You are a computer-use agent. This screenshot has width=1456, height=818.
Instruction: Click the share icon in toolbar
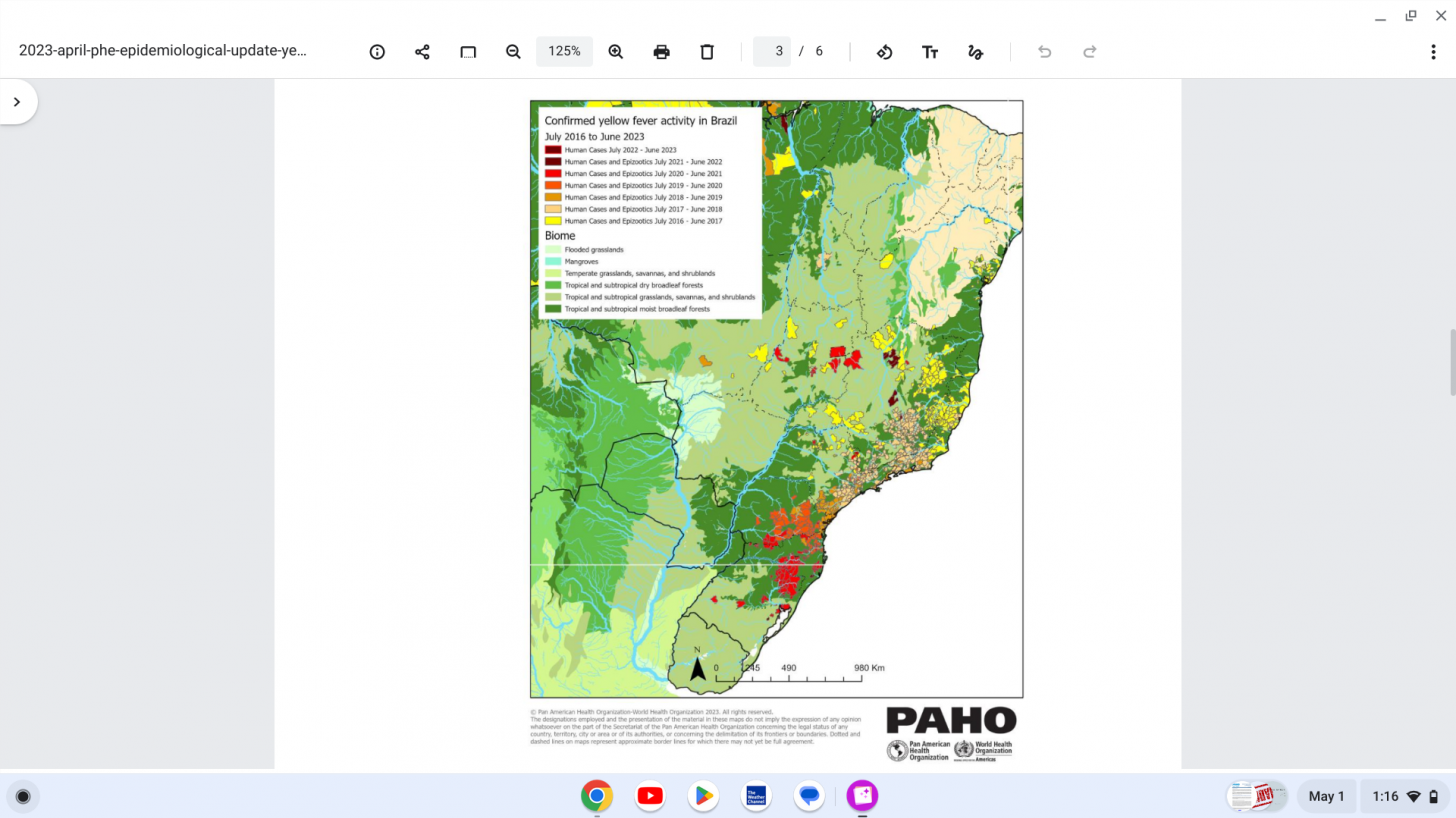[x=422, y=52]
